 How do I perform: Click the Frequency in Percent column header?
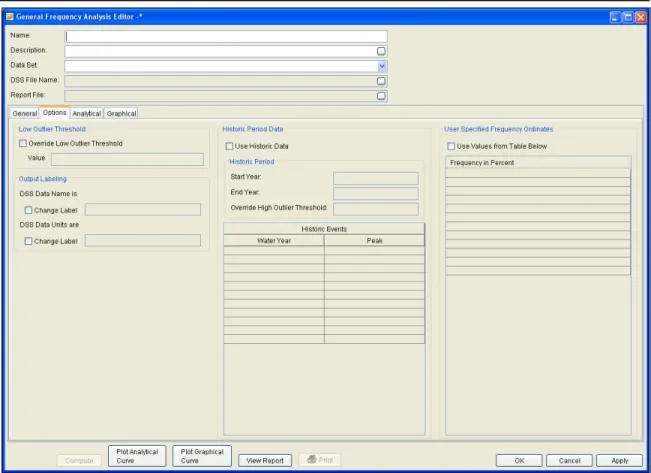(x=538, y=163)
